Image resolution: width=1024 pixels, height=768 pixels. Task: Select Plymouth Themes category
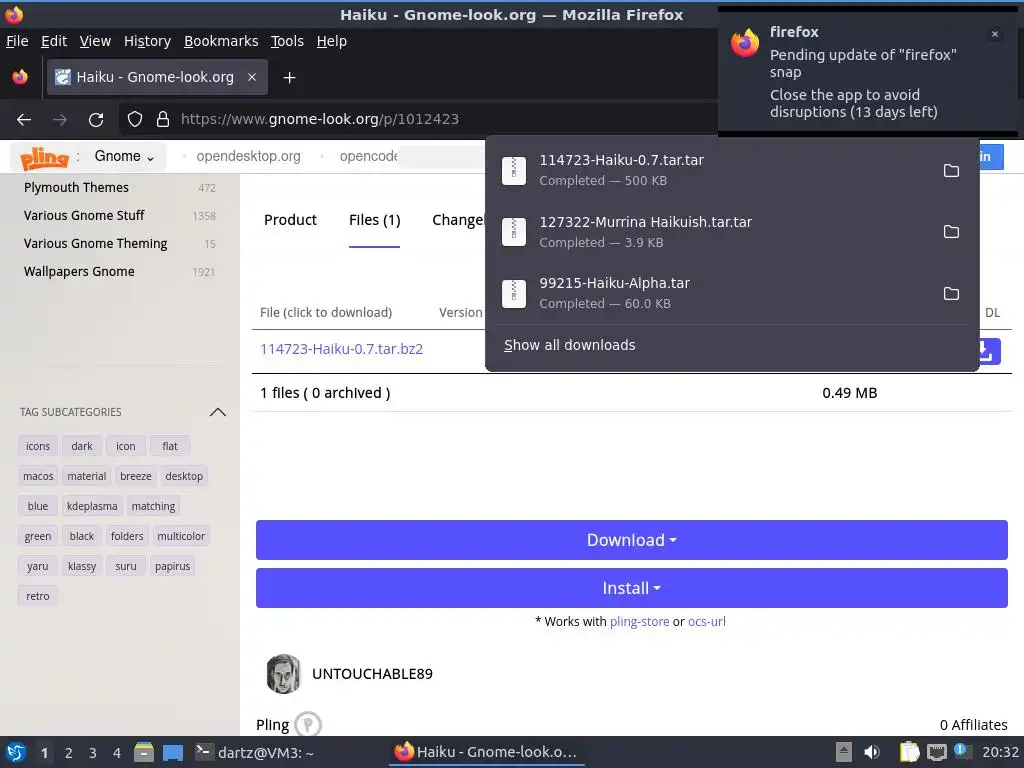pyautogui.click(x=76, y=187)
